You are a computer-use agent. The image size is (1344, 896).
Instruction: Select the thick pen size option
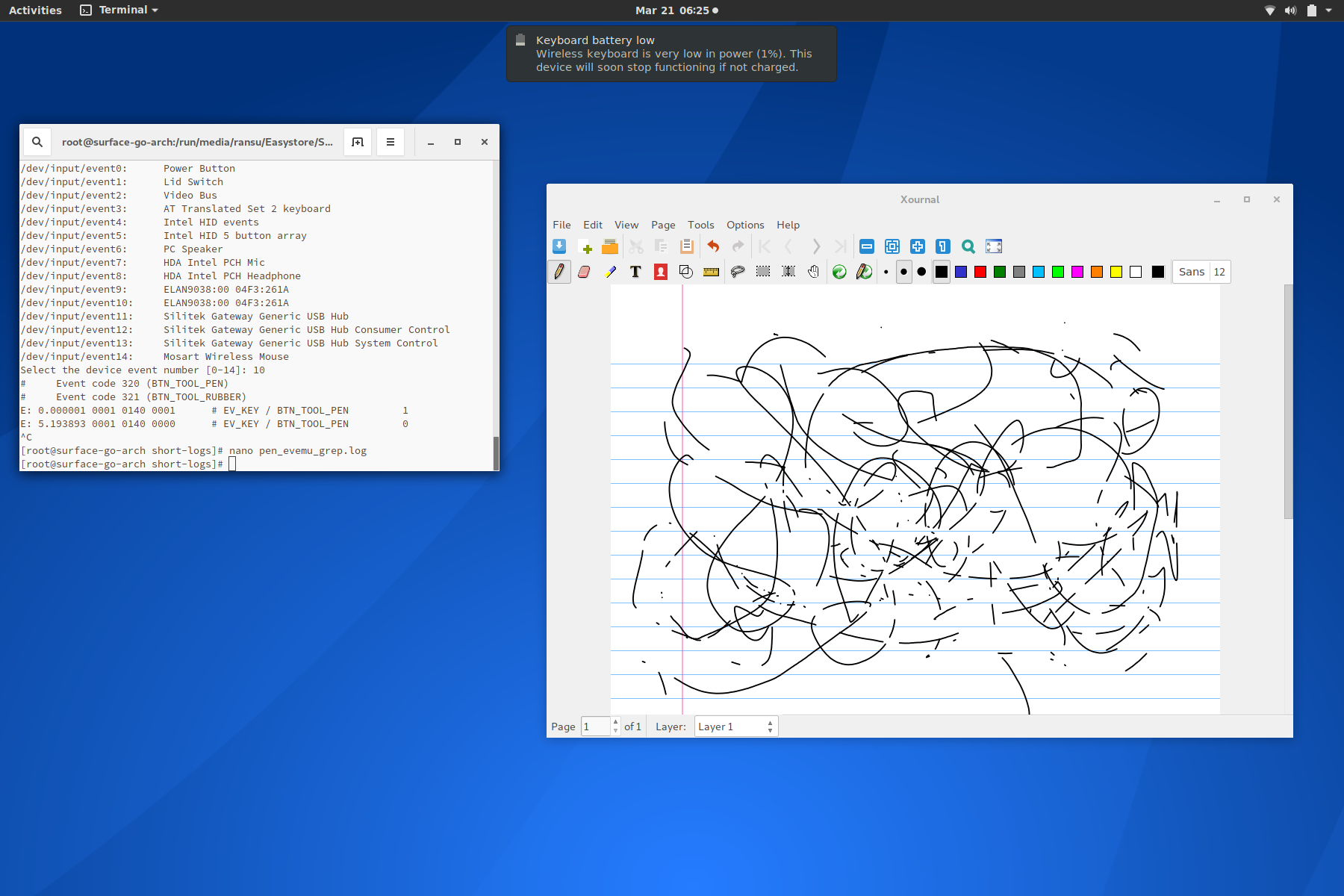(921, 272)
